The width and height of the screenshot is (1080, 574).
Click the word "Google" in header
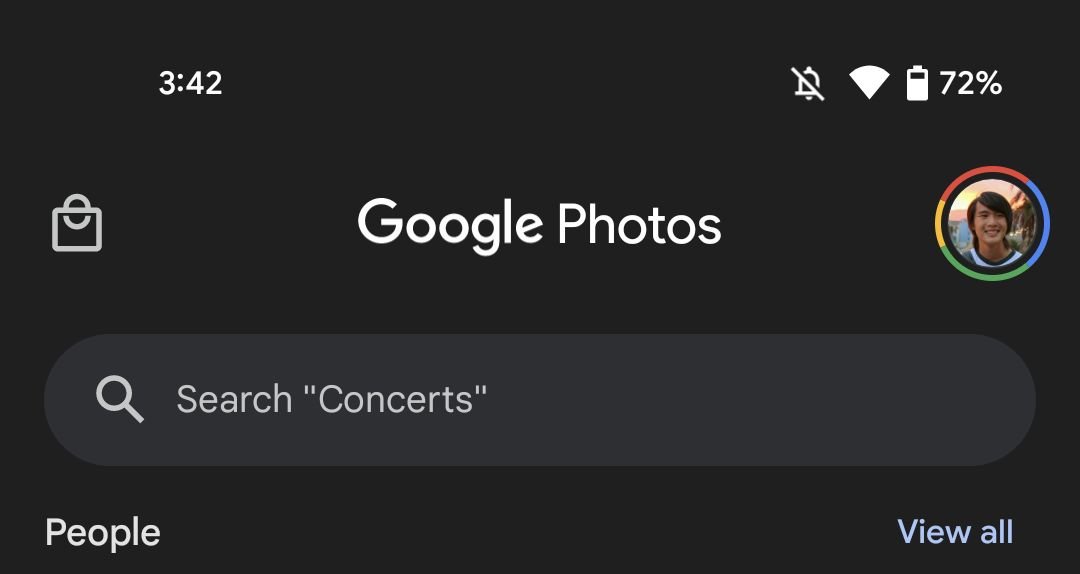[450, 224]
